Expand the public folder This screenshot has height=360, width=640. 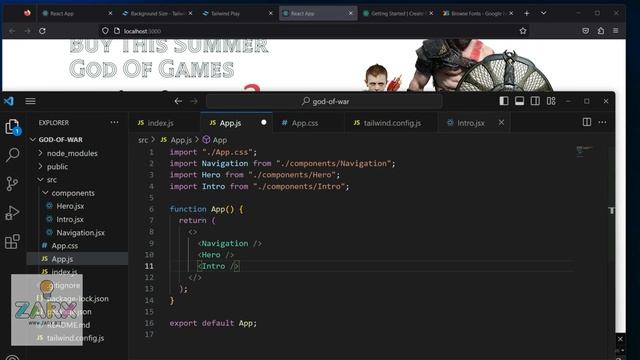[57, 167]
